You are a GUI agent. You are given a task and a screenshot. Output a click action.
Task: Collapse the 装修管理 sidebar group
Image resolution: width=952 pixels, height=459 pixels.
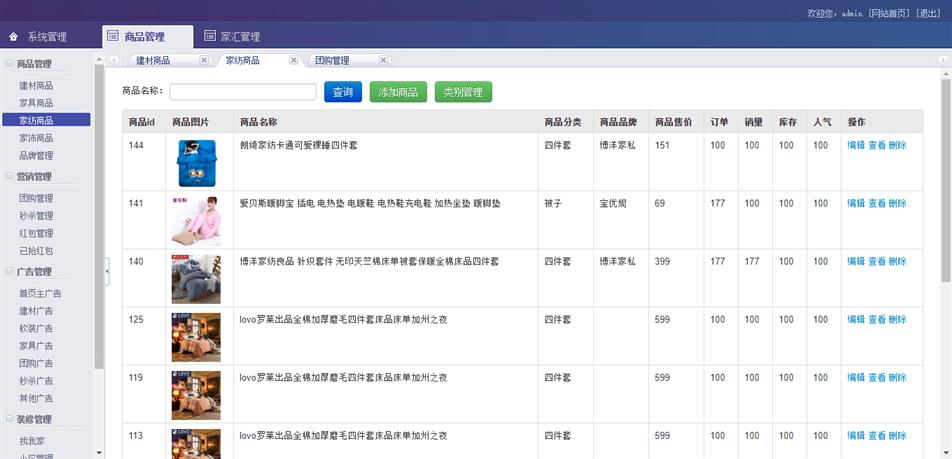point(9,418)
